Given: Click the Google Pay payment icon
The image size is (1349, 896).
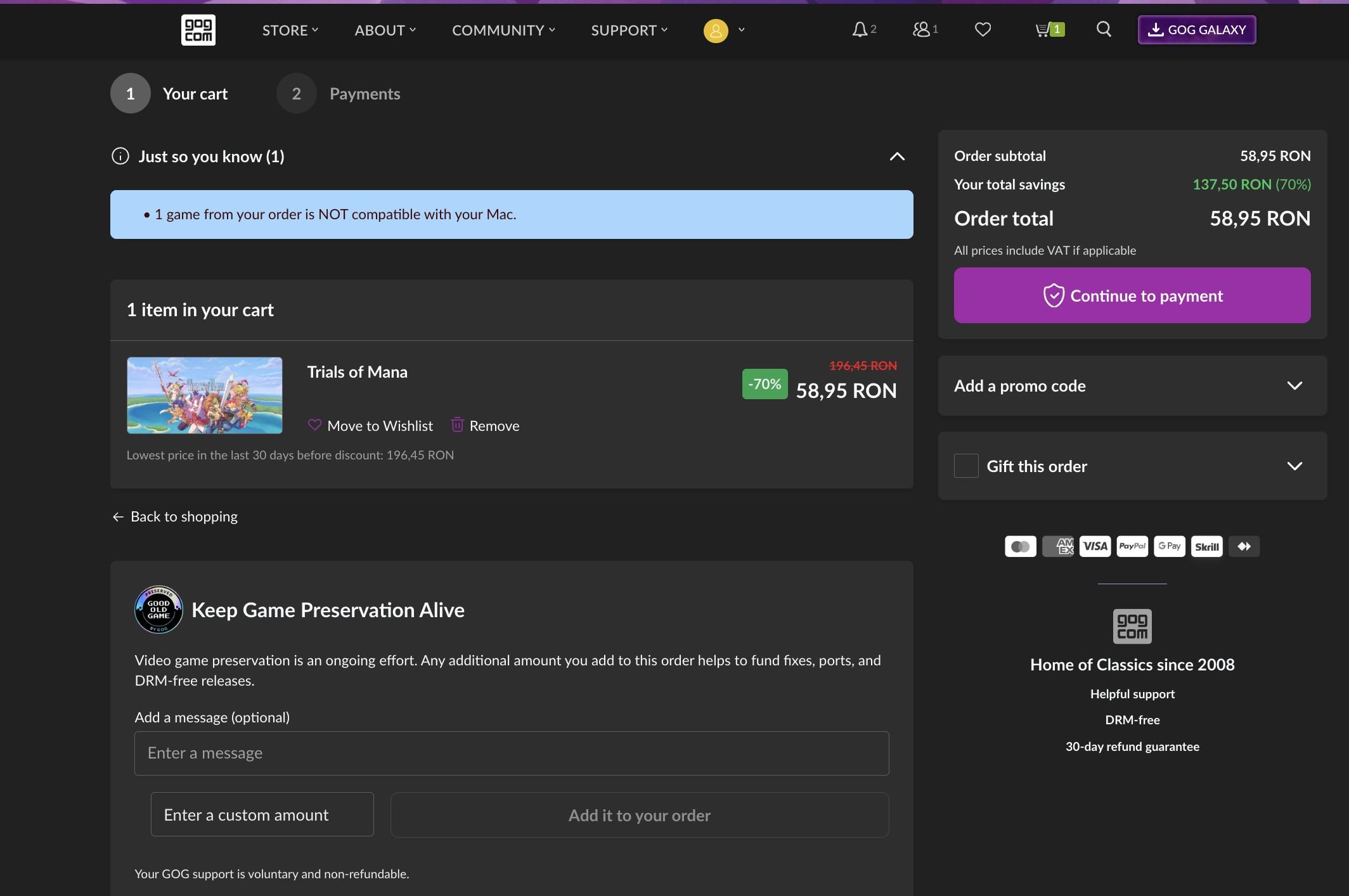Looking at the screenshot, I should coord(1170,546).
